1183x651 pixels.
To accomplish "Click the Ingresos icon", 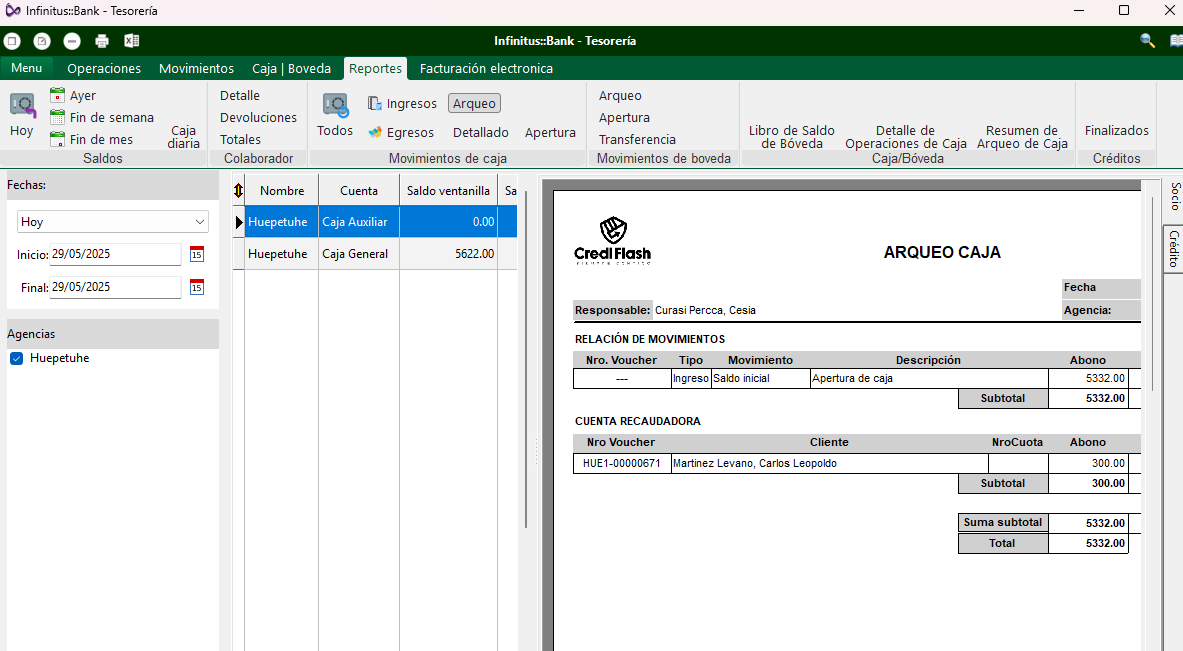I will 375,104.
